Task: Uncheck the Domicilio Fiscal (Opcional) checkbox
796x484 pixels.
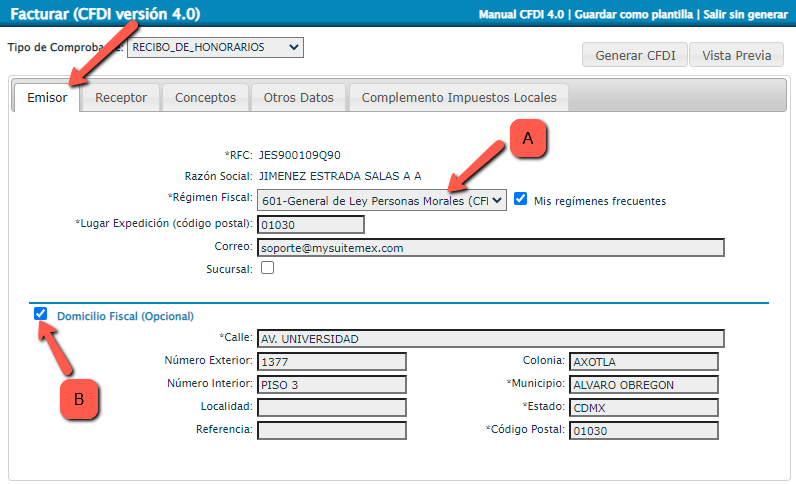Action: pos(41,314)
